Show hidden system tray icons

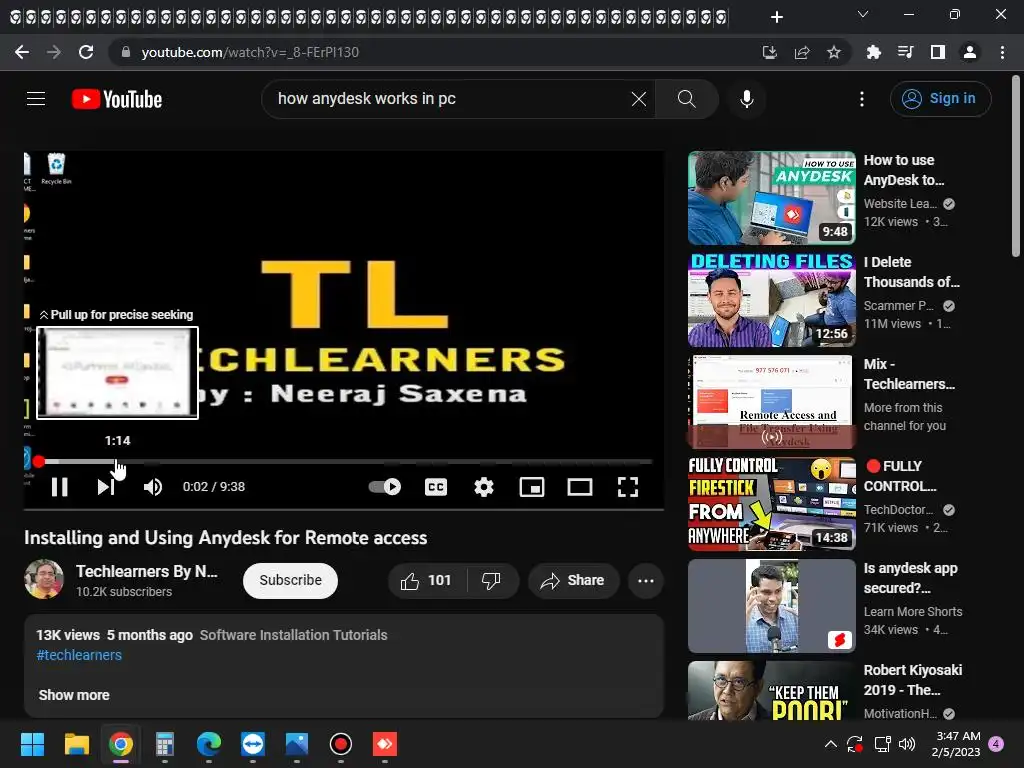830,744
